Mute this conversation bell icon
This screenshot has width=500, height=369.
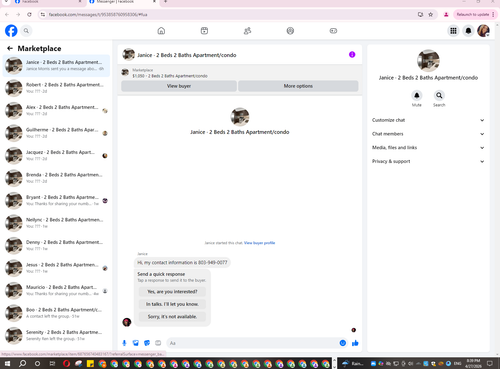[x=417, y=95]
